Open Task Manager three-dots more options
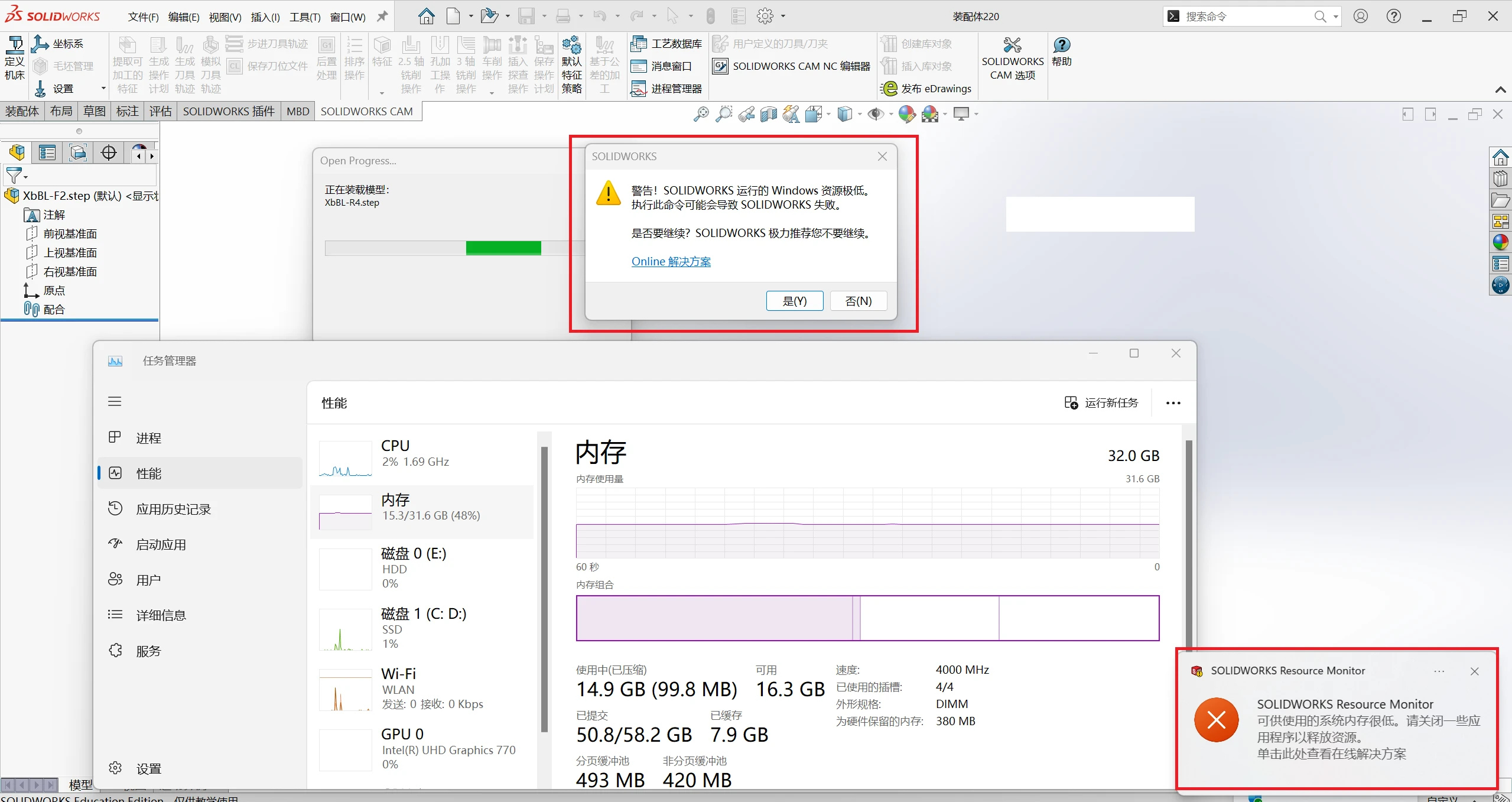This screenshot has height=802, width=1512. point(1173,403)
